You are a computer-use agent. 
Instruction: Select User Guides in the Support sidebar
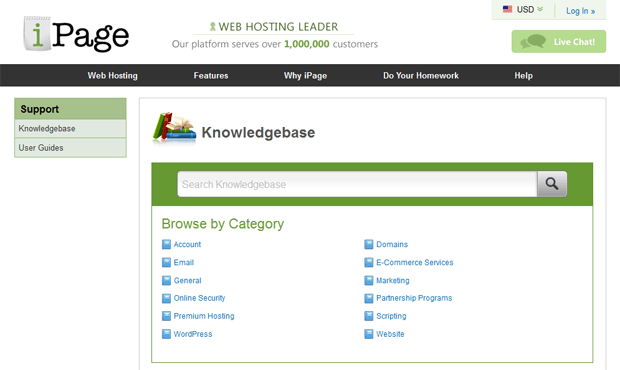(x=70, y=148)
